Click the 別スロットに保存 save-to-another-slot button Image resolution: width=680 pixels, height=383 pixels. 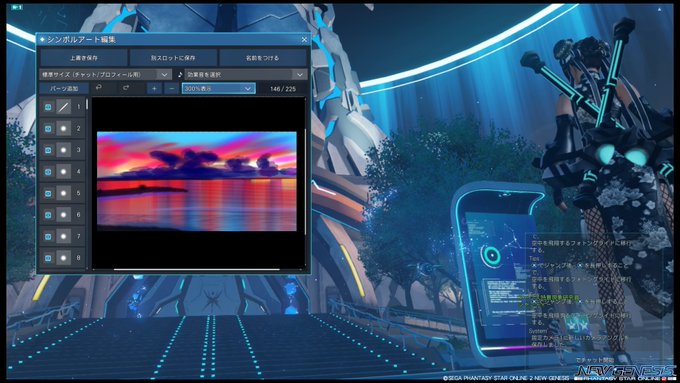pyautogui.click(x=173, y=58)
